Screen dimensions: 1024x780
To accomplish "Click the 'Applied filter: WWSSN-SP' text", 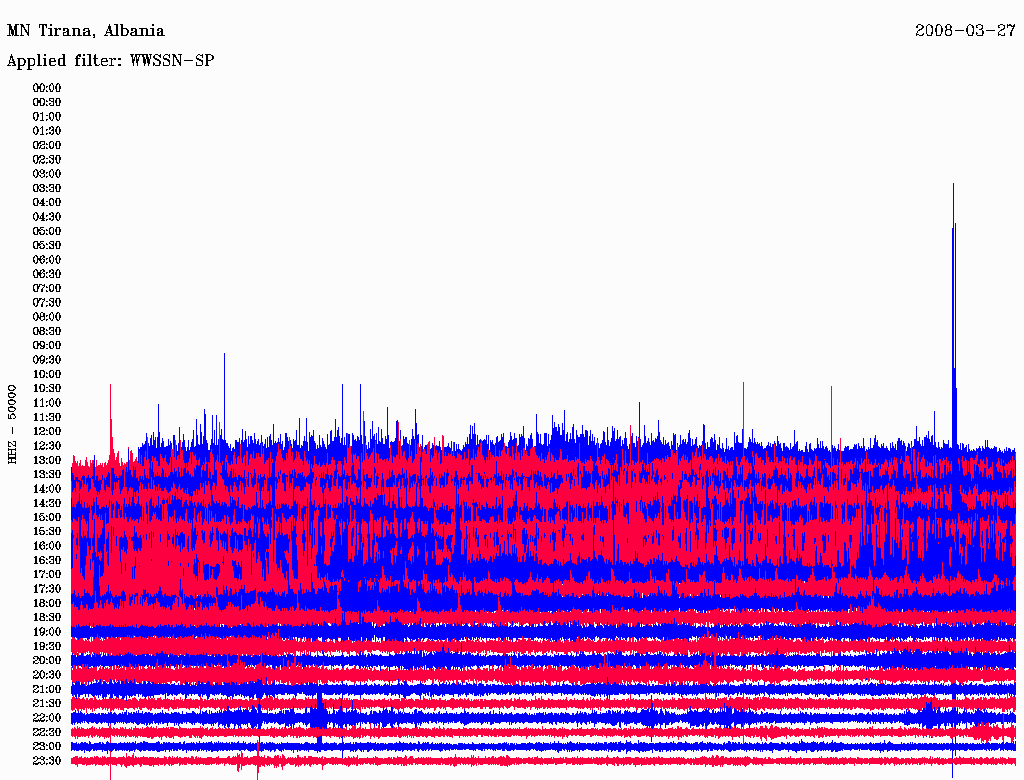I will (110, 61).
